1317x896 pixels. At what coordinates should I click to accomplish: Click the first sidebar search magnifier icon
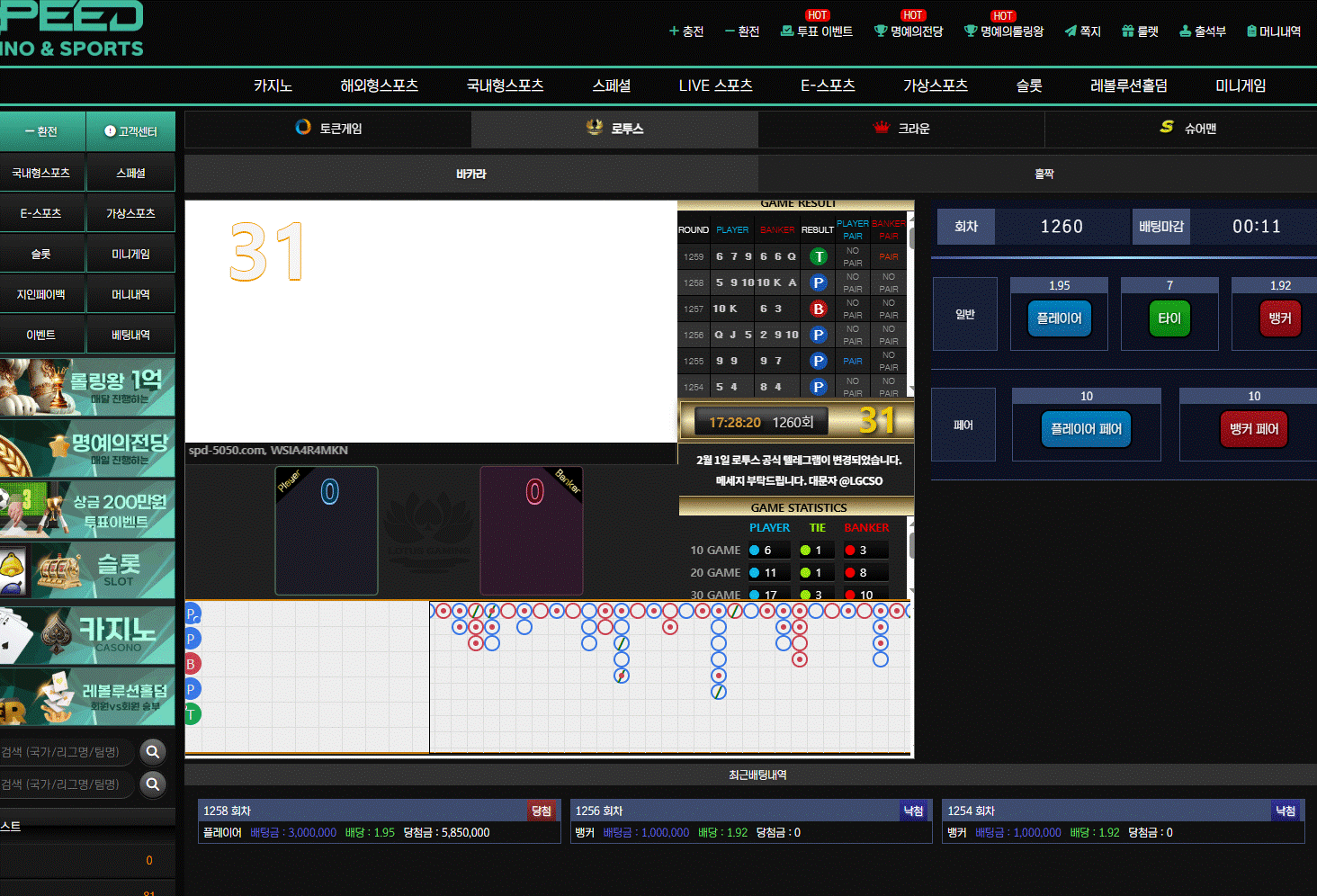(x=153, y=751)
